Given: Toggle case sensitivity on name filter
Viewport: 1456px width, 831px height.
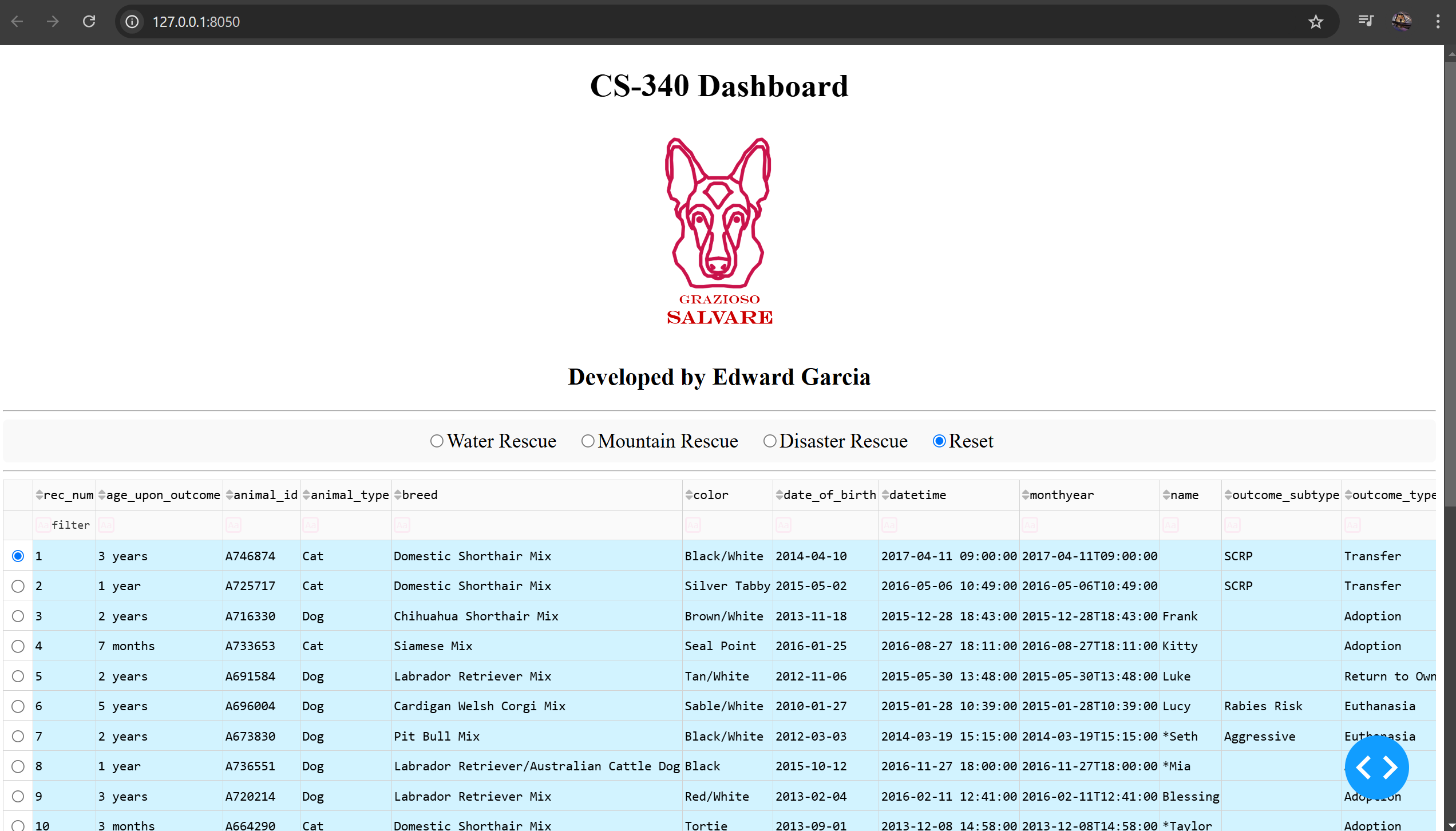Looking at the screenshot, I should click(1170, 525).
